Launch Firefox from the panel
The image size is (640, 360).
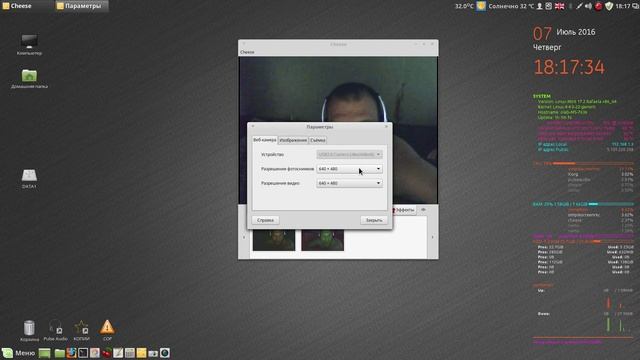71,353
